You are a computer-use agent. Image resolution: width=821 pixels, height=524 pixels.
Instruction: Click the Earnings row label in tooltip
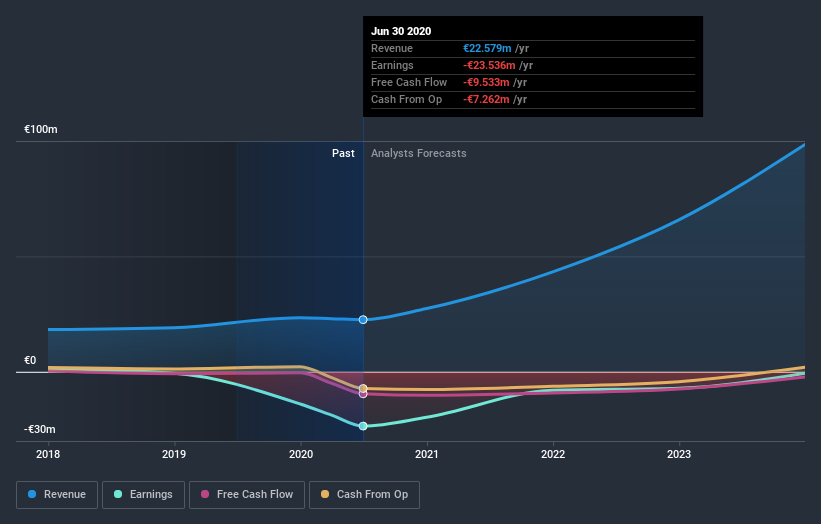coord(392,65)
